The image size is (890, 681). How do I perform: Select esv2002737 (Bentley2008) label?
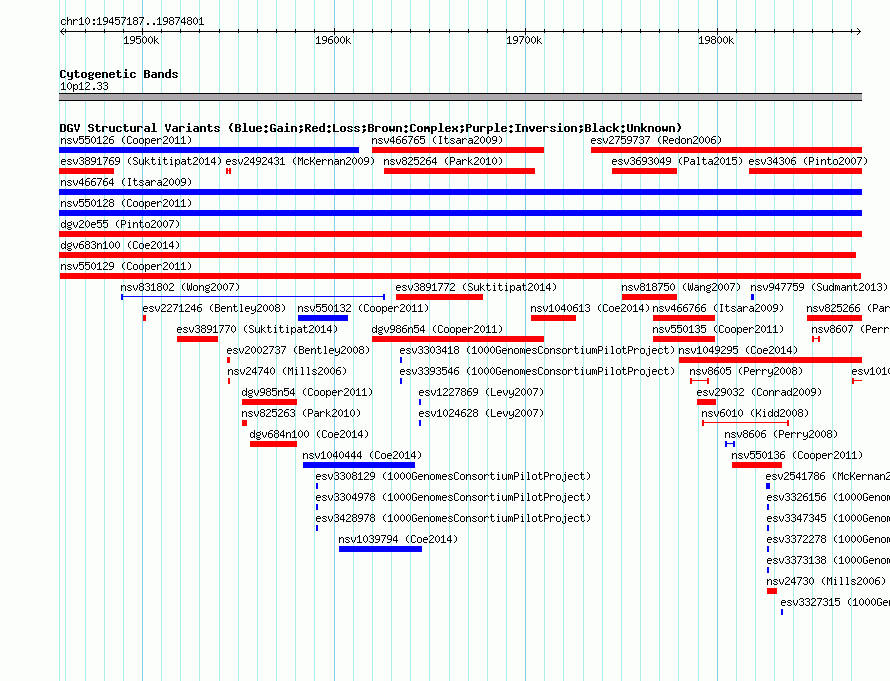(298, 350)
